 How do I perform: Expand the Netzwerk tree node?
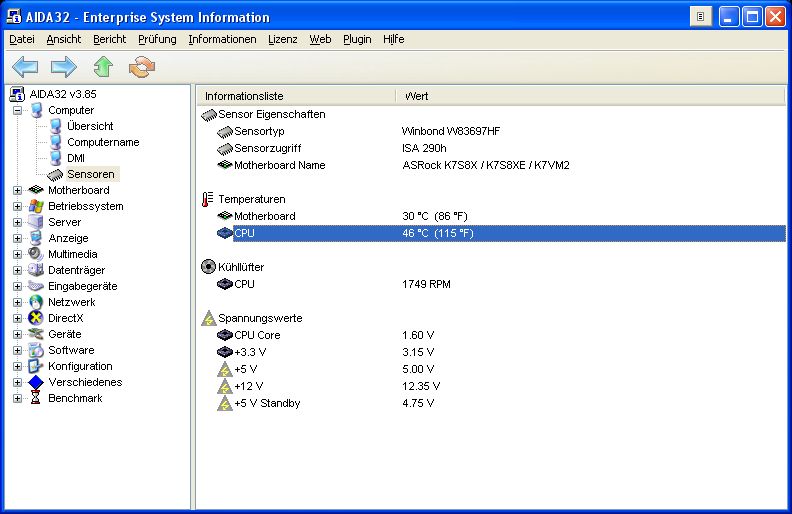pyautogui.click(x=18, y=302)
